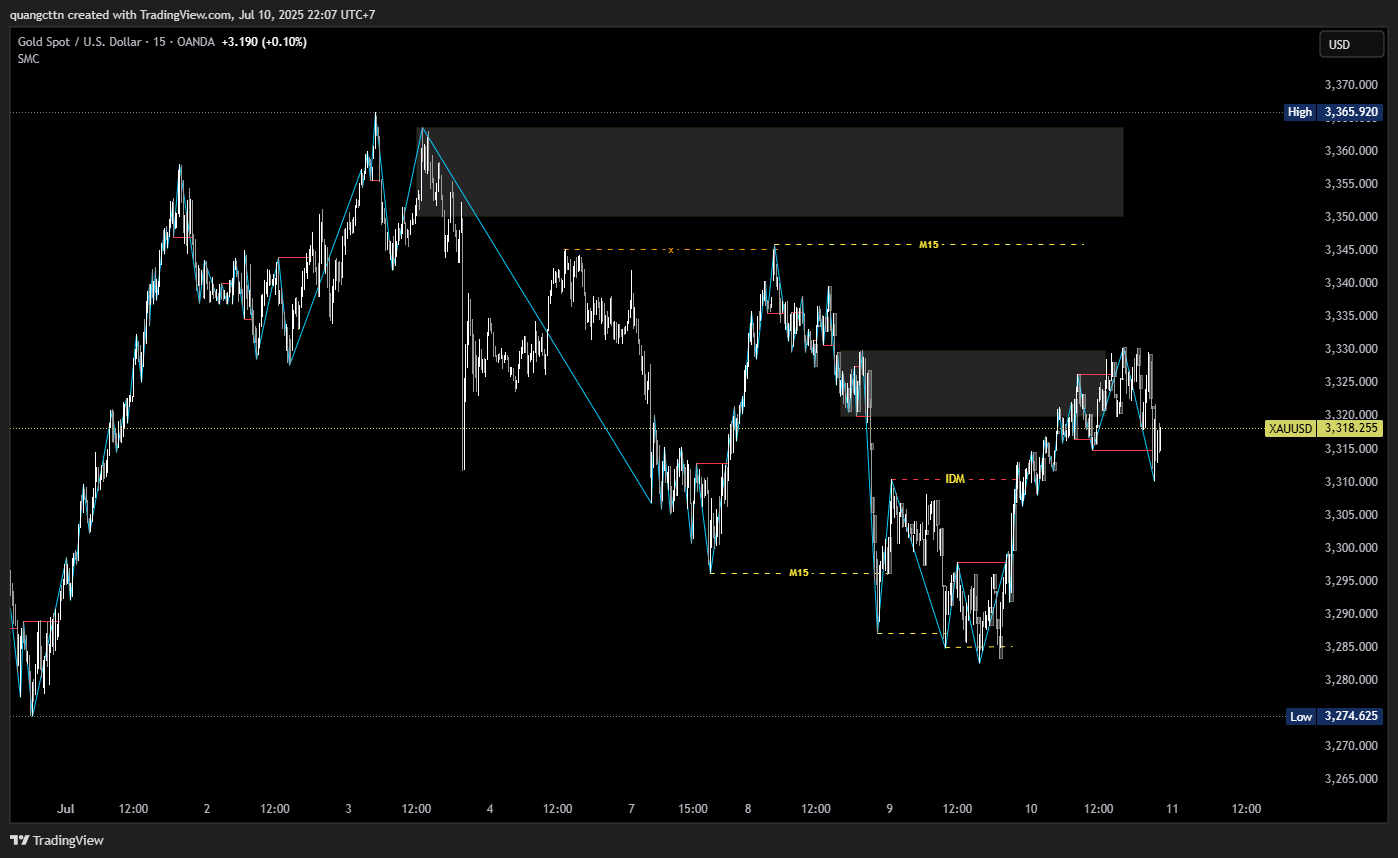Click date 11 on the time axis
Screen dimensions: 1398x858
(1171, 809)
